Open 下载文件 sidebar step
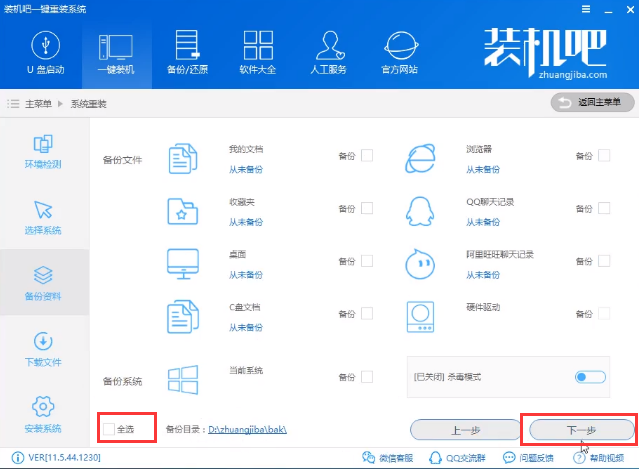The width and height of the screenshot is (644, 470). [43, 350]
